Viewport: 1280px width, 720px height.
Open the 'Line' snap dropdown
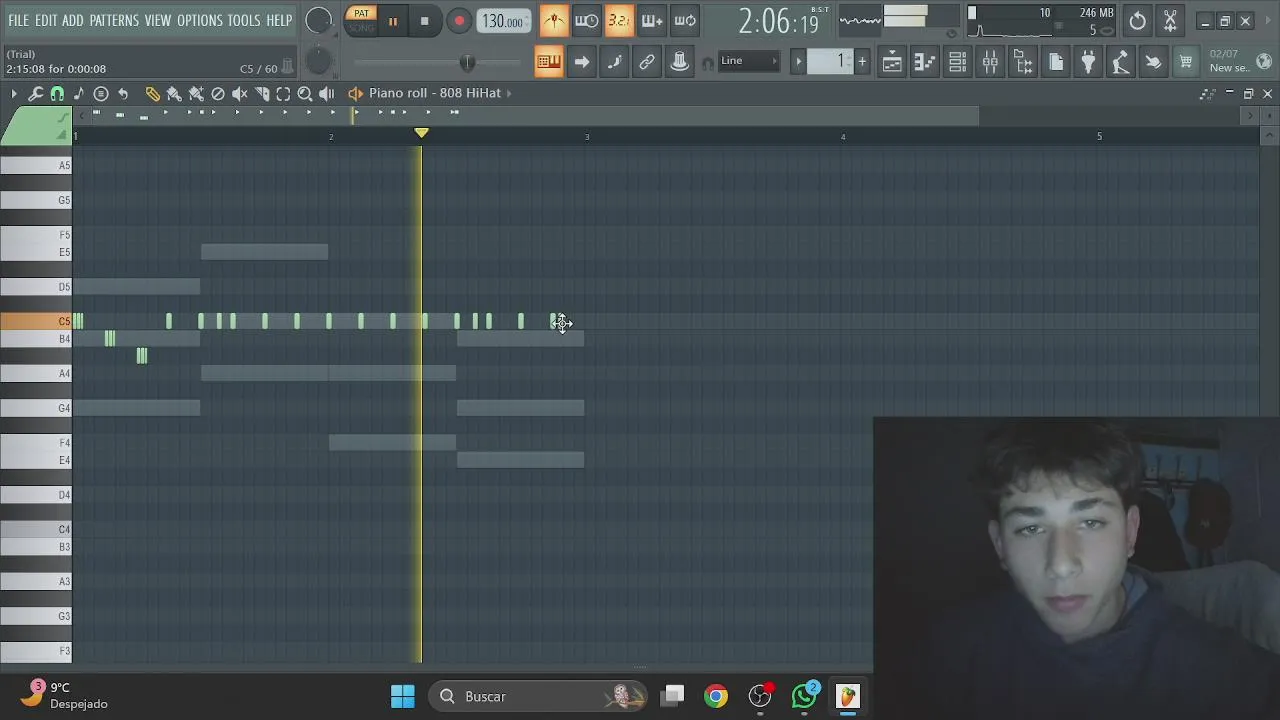click(748, 61)
